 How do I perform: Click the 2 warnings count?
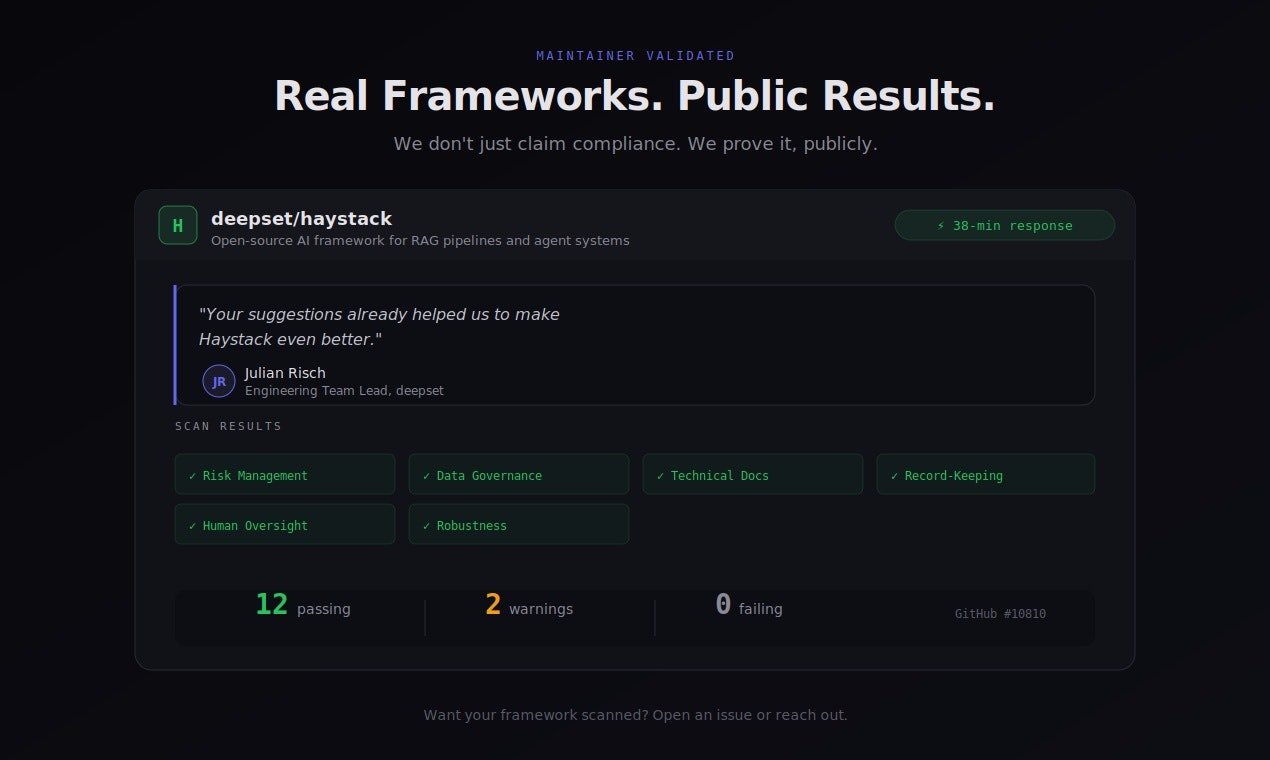(529, 606)
